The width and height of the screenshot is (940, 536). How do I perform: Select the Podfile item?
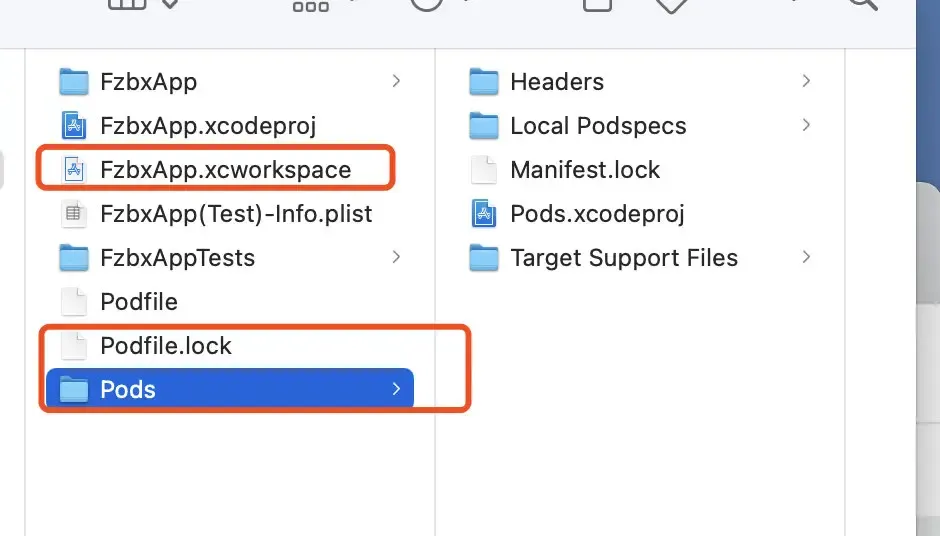click(138, 301)
